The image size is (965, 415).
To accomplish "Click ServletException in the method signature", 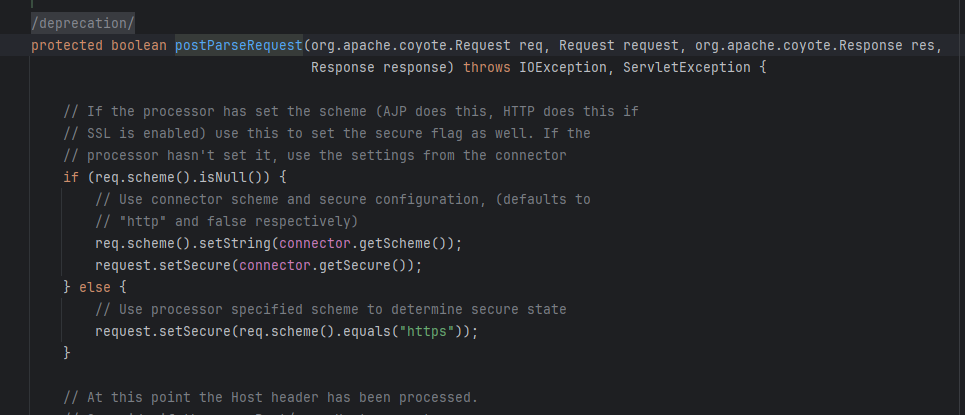I will (x=686, y=67).
